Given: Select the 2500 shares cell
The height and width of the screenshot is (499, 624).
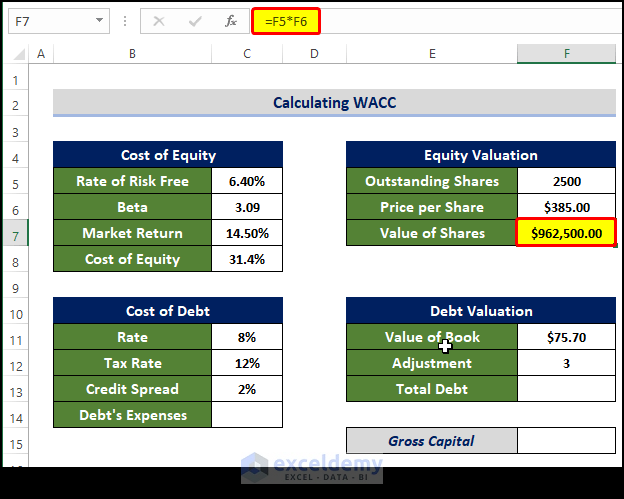Looking at the screenshot, I should tap(567, 181).
